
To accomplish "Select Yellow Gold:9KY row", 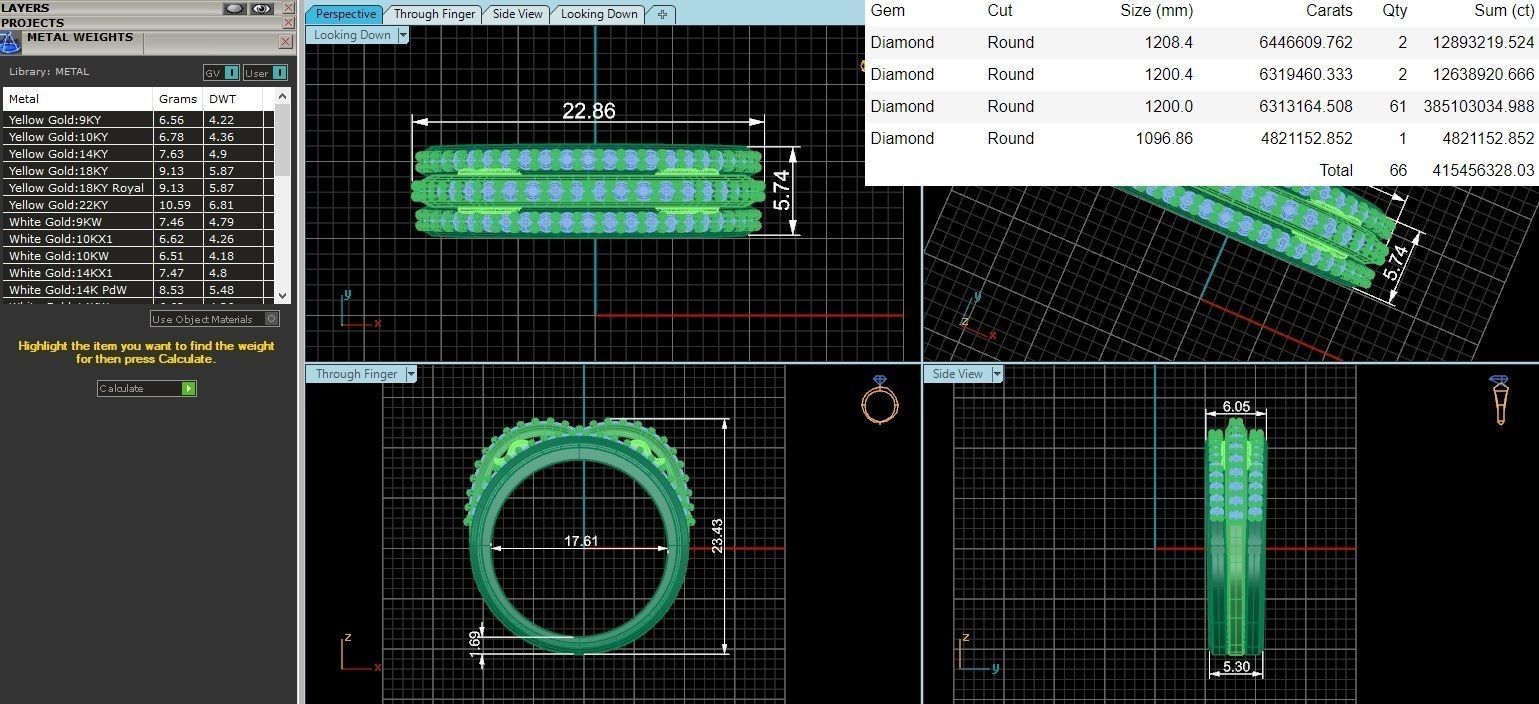I will [139, 120].
